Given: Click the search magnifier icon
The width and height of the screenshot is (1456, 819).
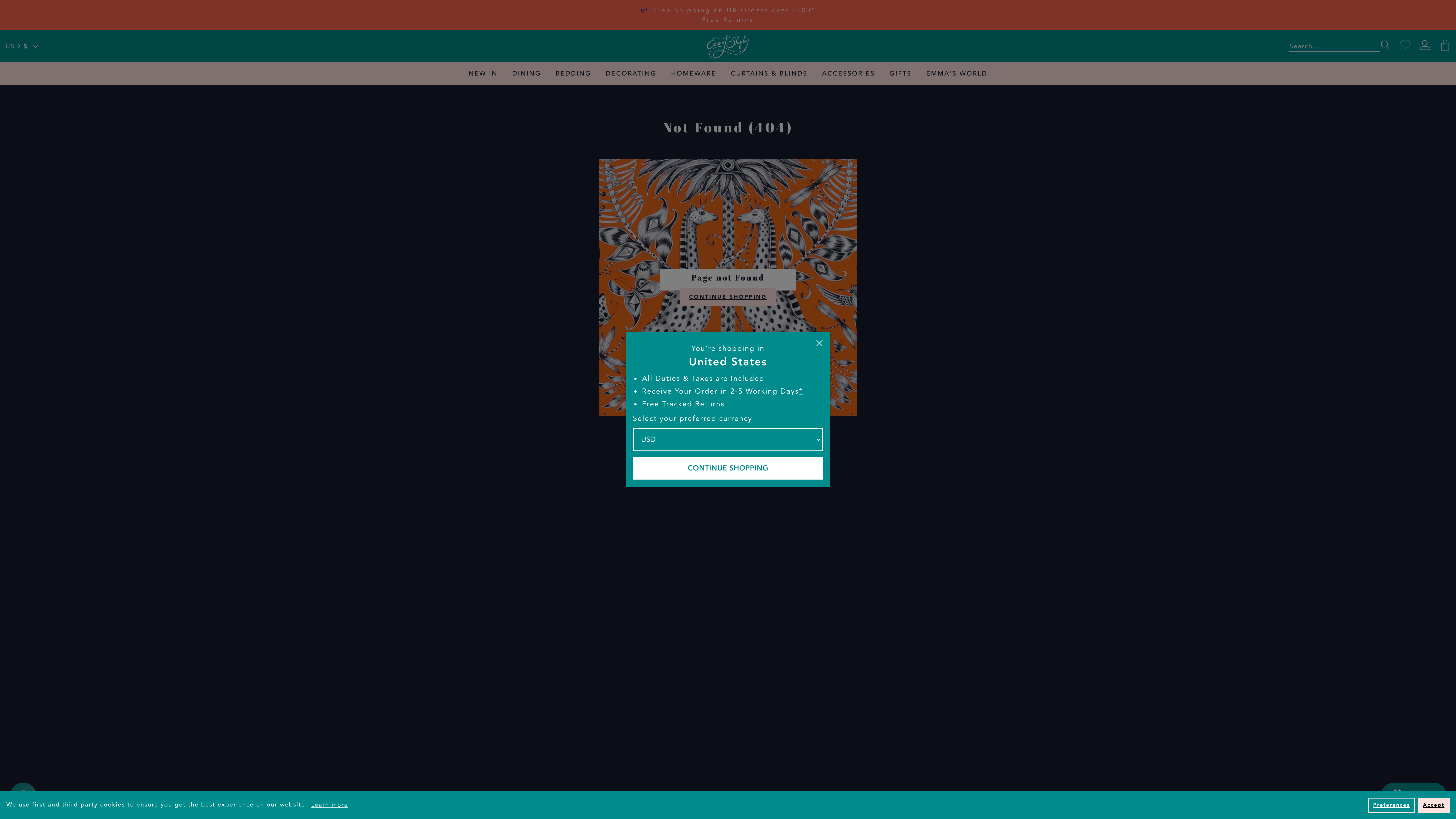Looking at the screenshot, I should coord(1385,45).
